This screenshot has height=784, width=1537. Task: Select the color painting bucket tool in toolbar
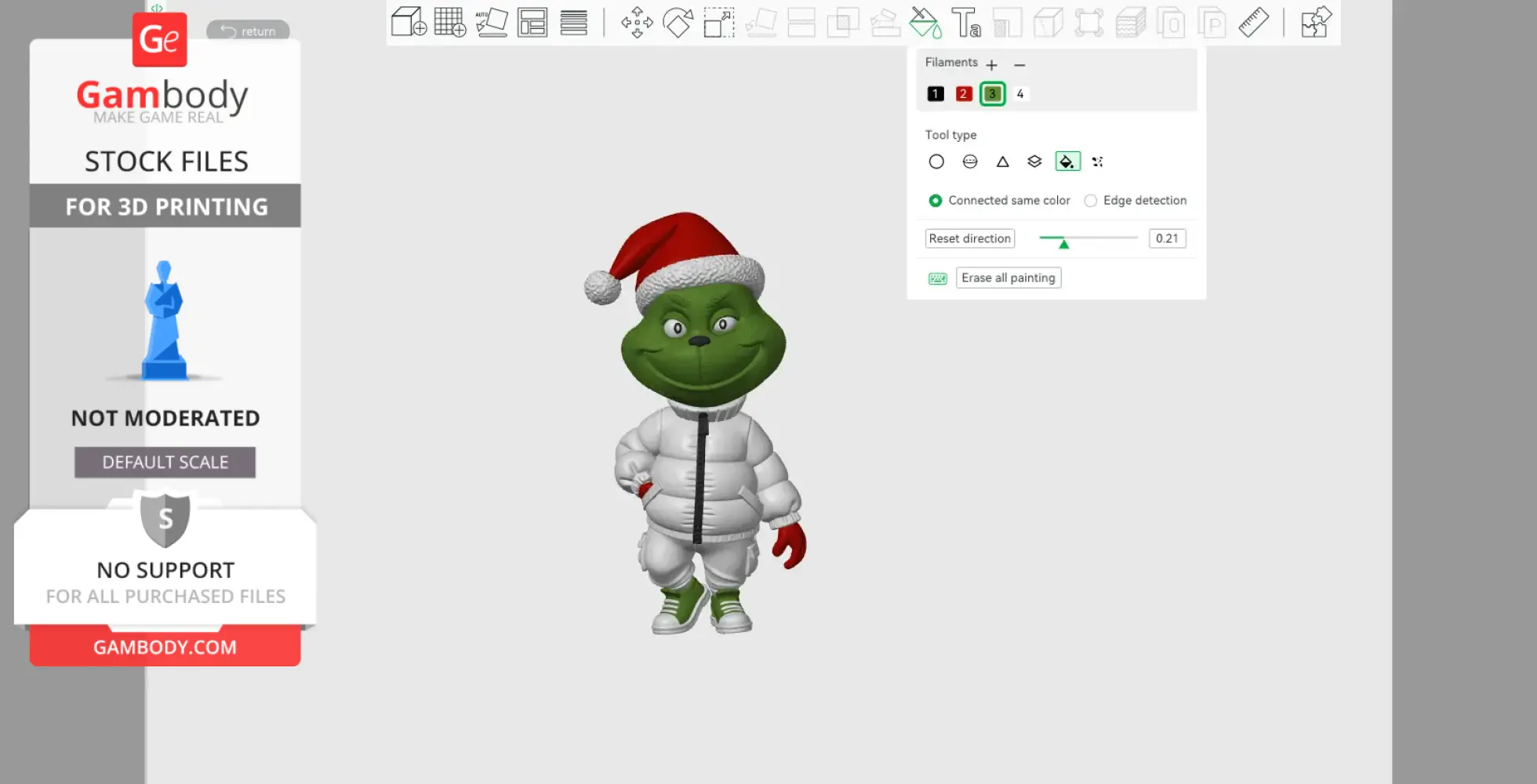924,23
